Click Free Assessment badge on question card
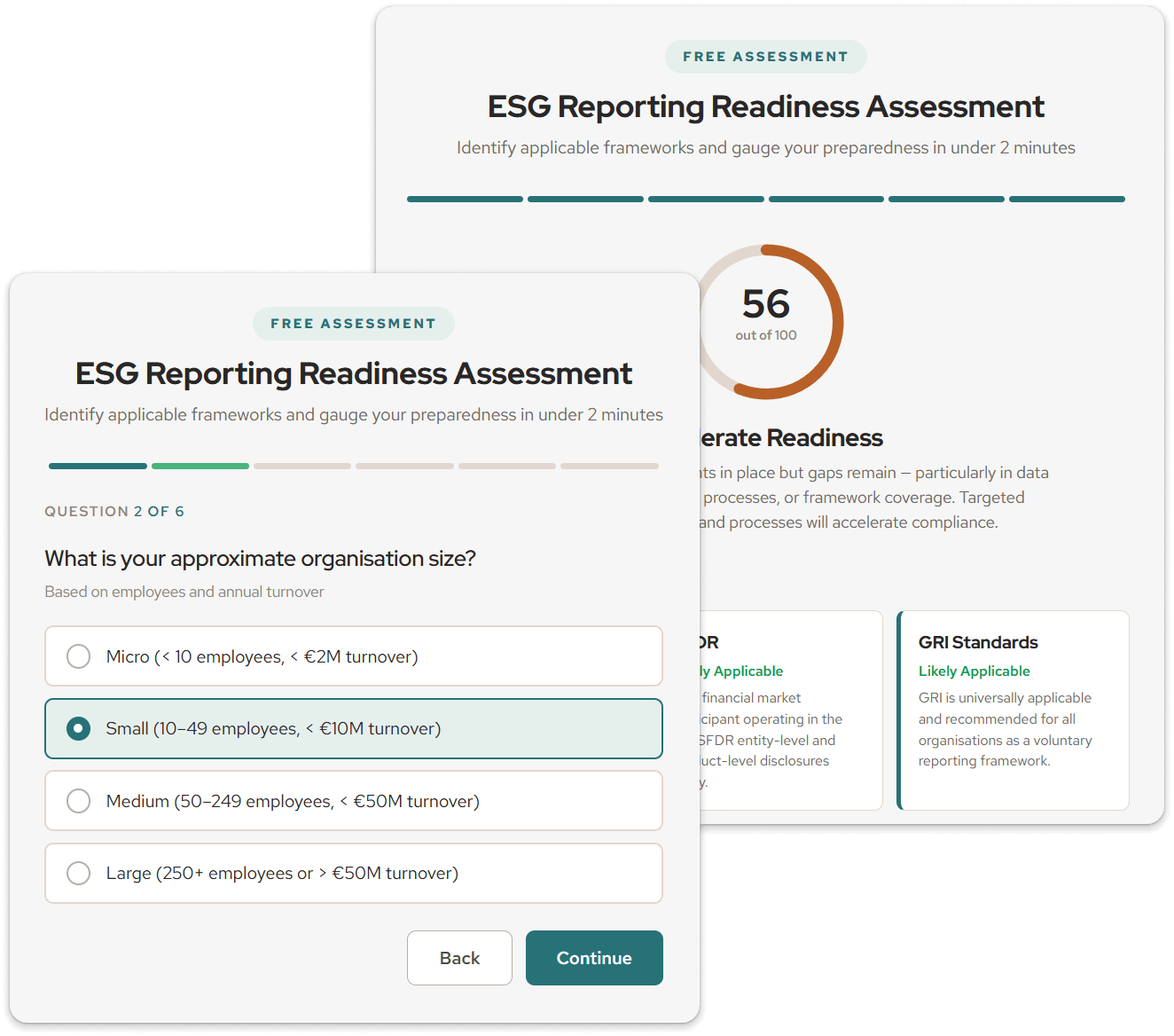This screenshot has height=1036, width=1174. (x=353, y=324)
